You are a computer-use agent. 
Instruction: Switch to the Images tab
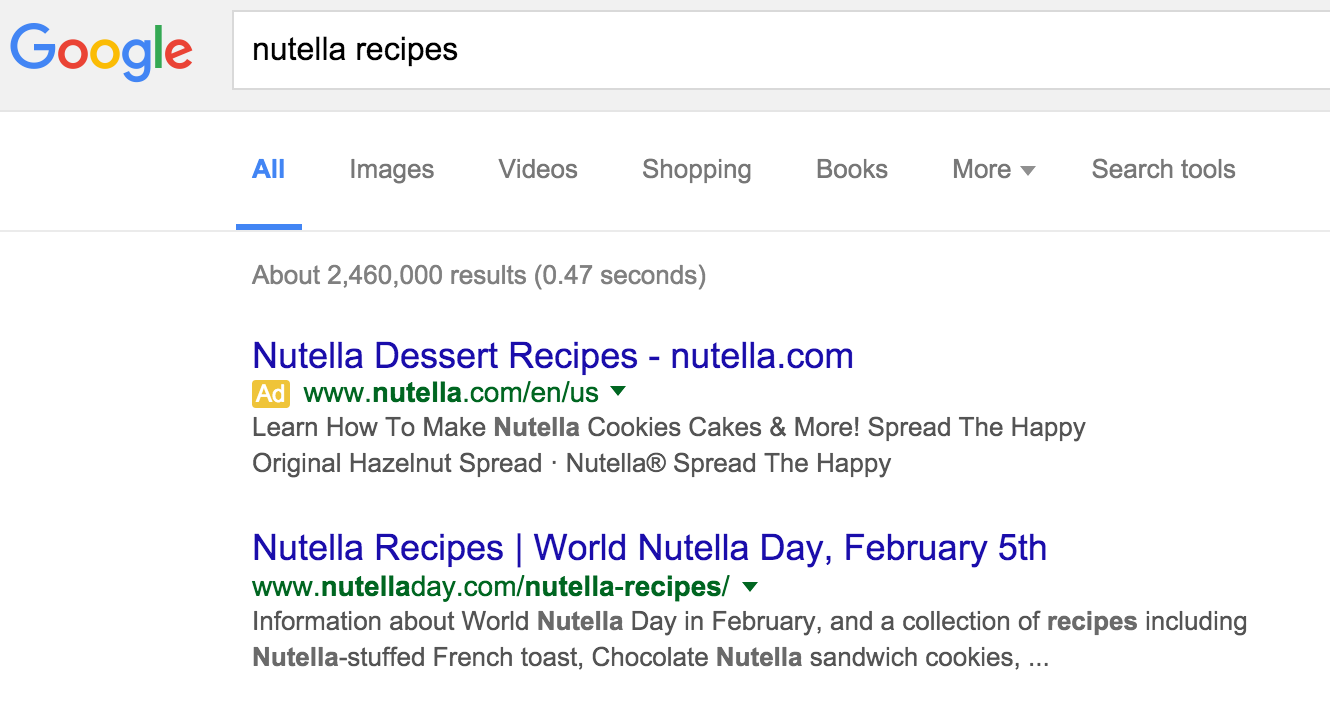coord(391,170)
